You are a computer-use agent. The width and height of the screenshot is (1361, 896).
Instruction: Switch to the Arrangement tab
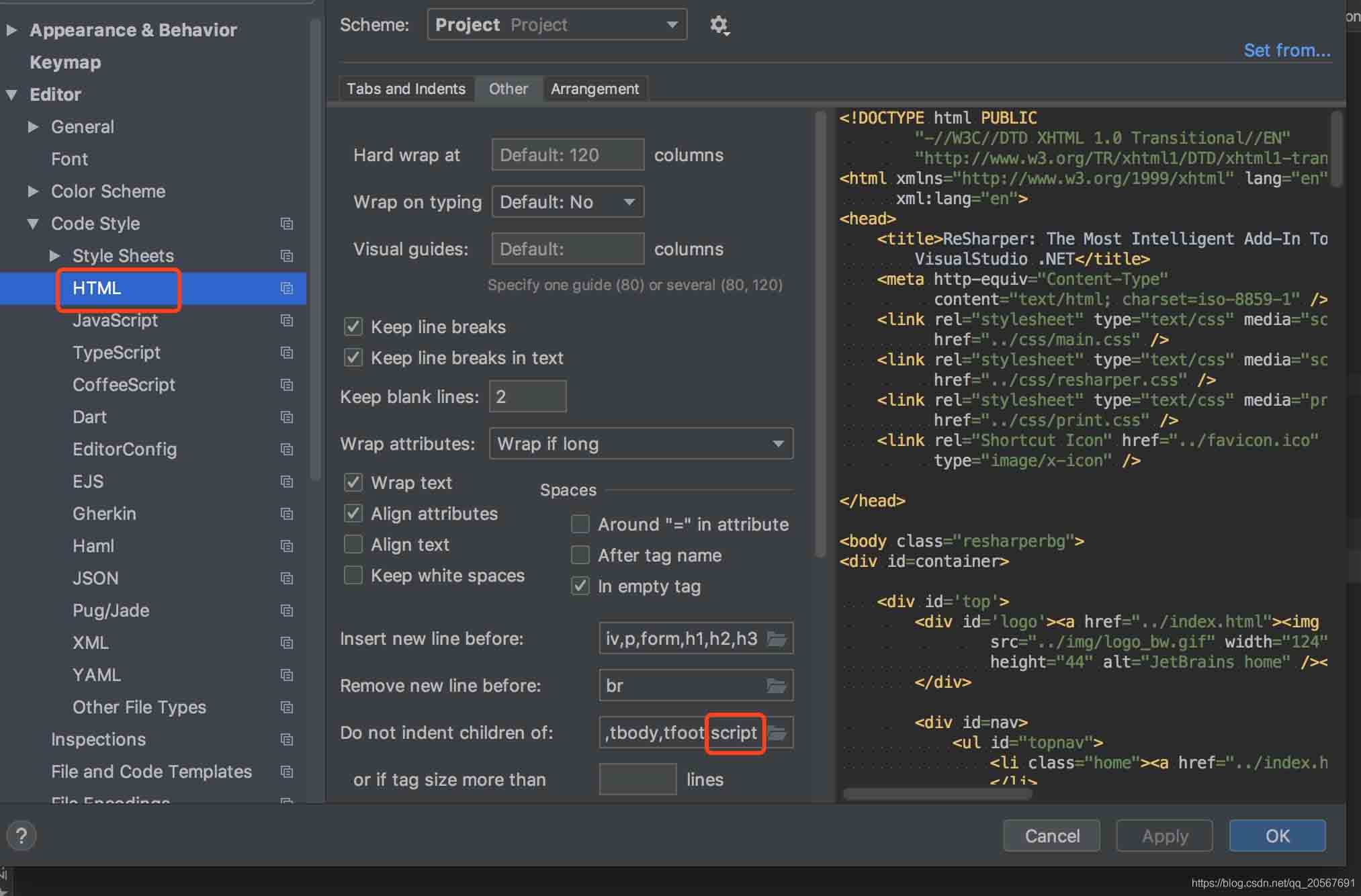click(595, 89)
